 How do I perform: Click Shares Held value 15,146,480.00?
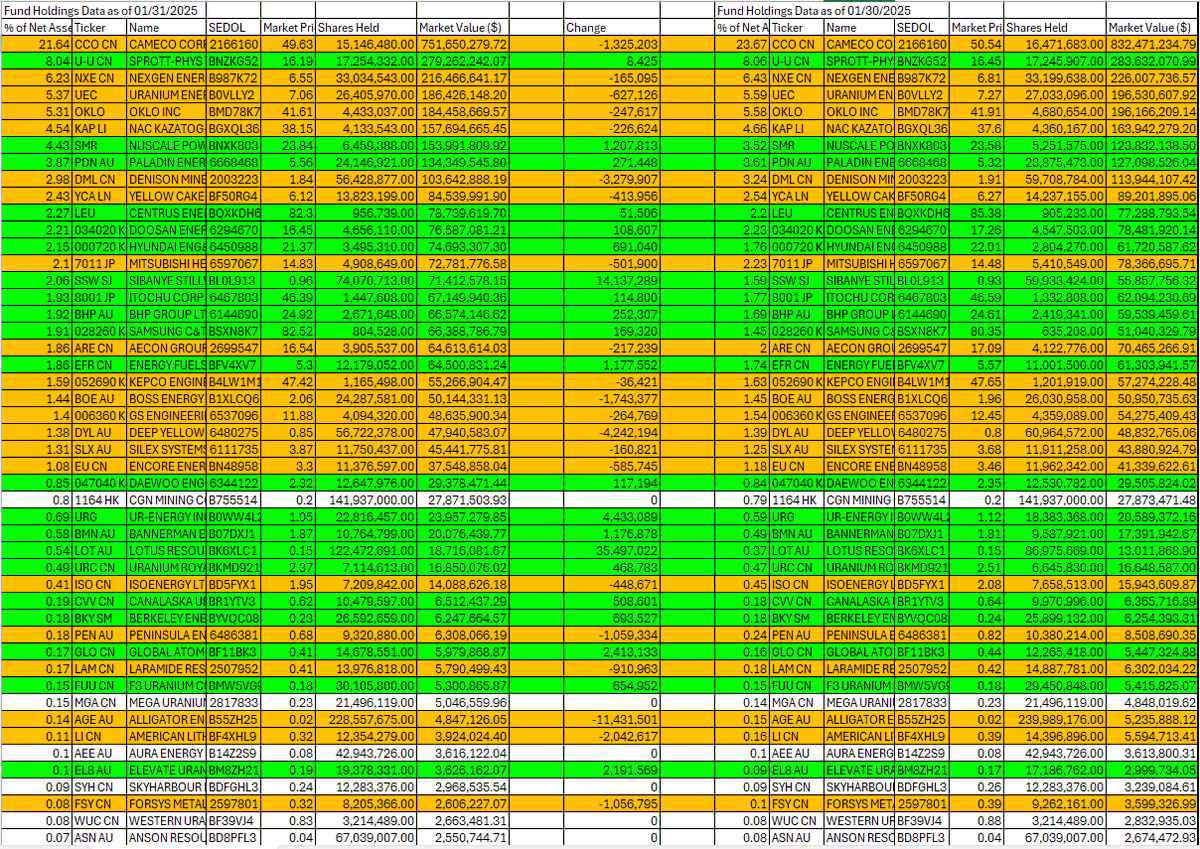coord(365,45)
